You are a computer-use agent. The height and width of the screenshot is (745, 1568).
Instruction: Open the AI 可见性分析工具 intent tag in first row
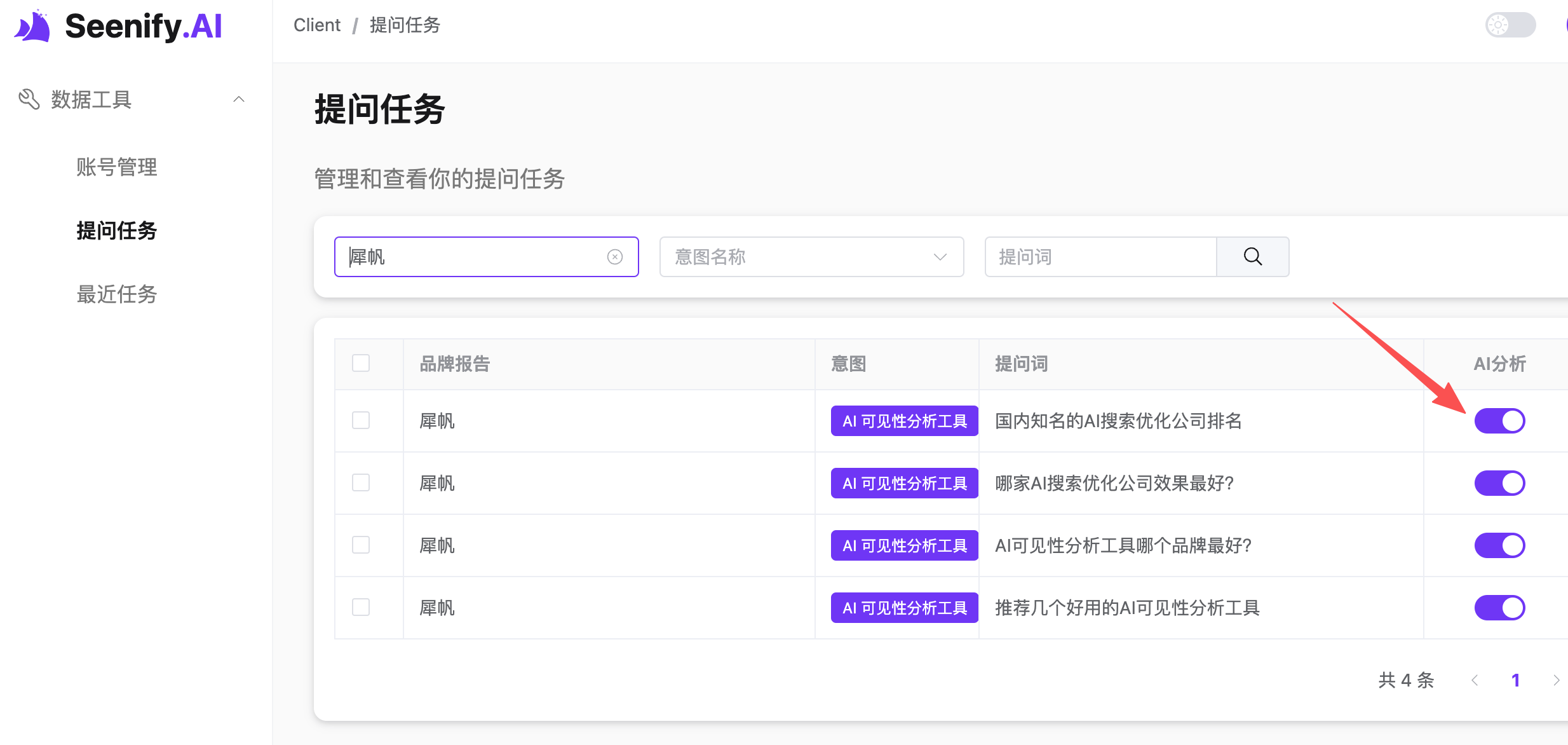click(x=903, y=421)
